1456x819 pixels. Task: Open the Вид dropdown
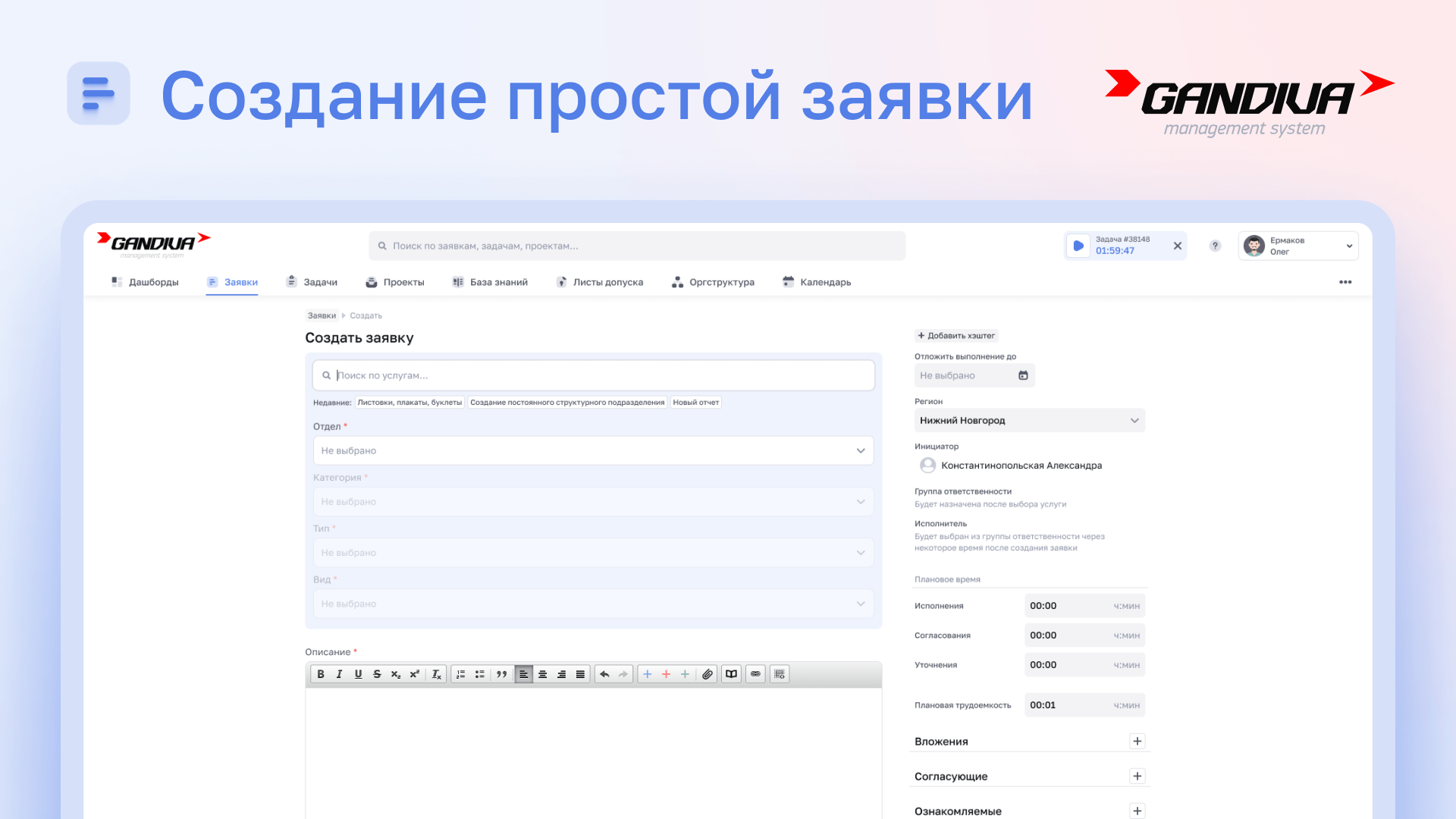click(593, 604)
